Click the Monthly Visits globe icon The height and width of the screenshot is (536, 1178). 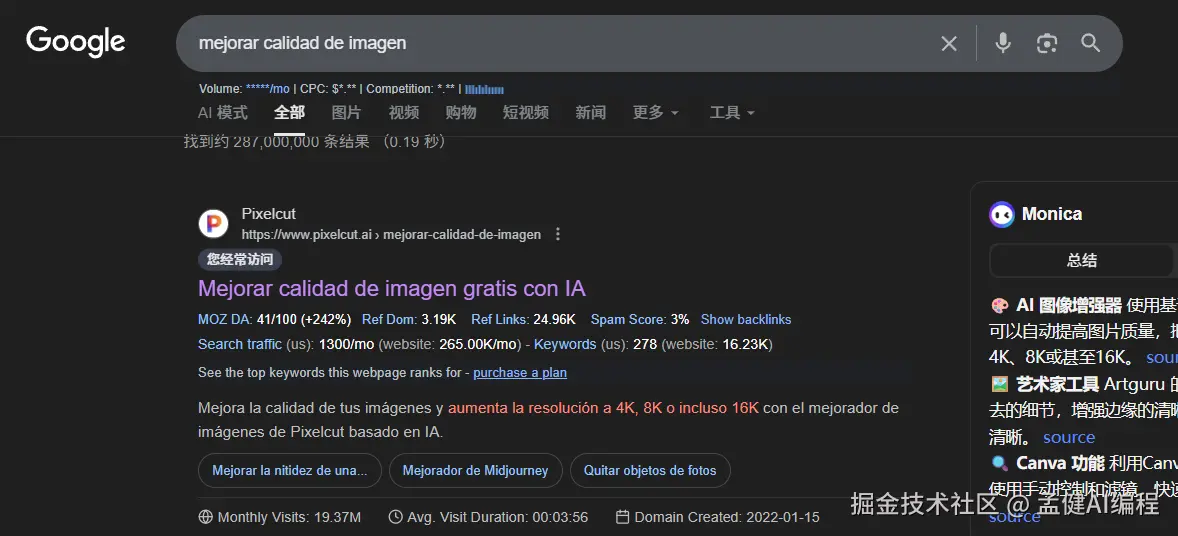point(205,517)
